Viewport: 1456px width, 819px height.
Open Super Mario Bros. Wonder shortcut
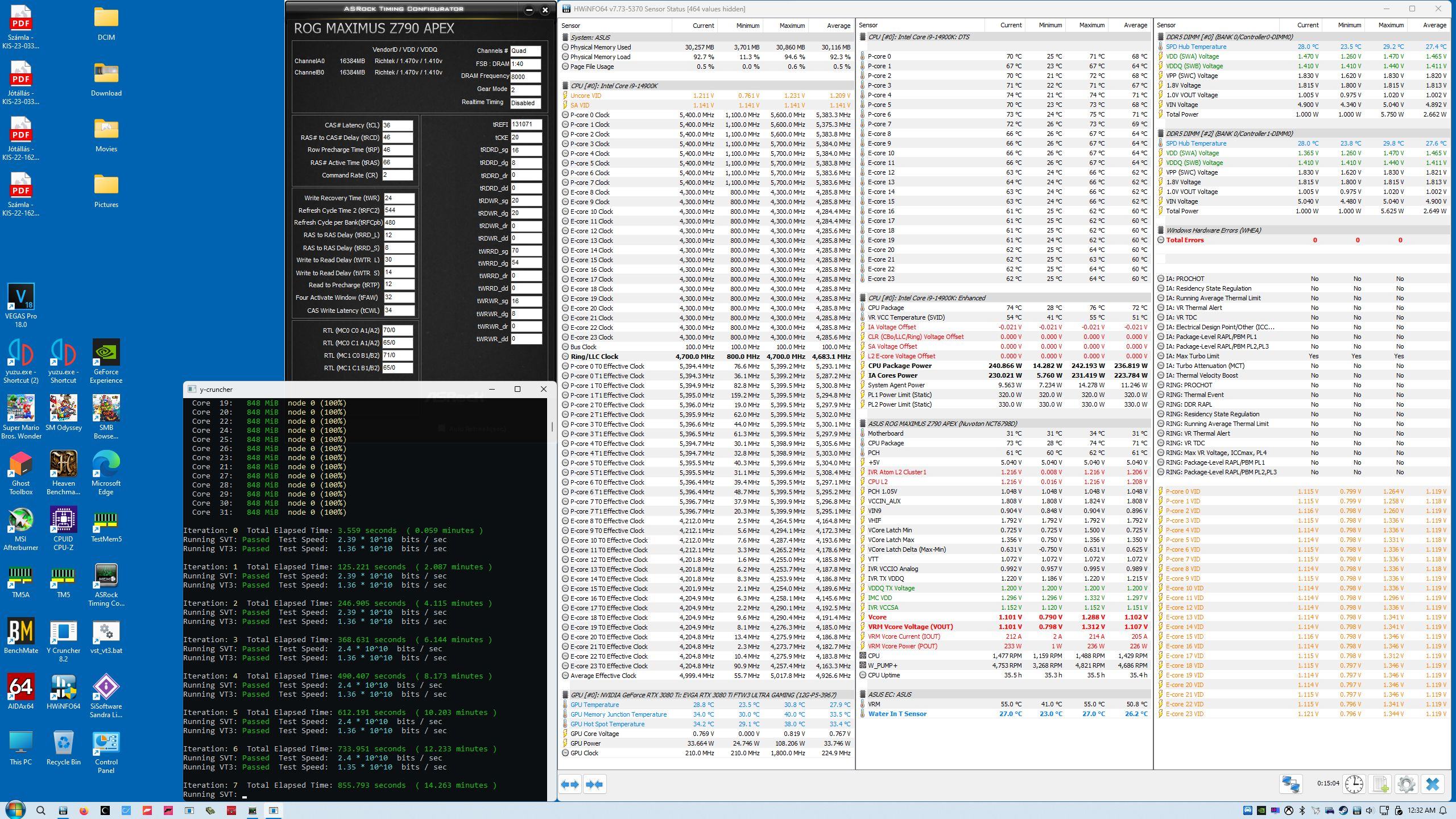tap(21, 417)
